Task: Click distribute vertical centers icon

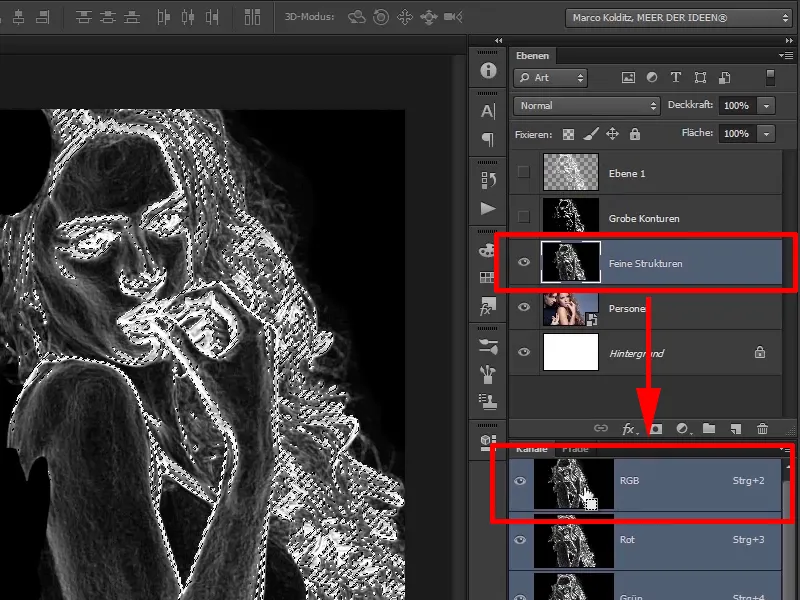Action: pos(107,17)
